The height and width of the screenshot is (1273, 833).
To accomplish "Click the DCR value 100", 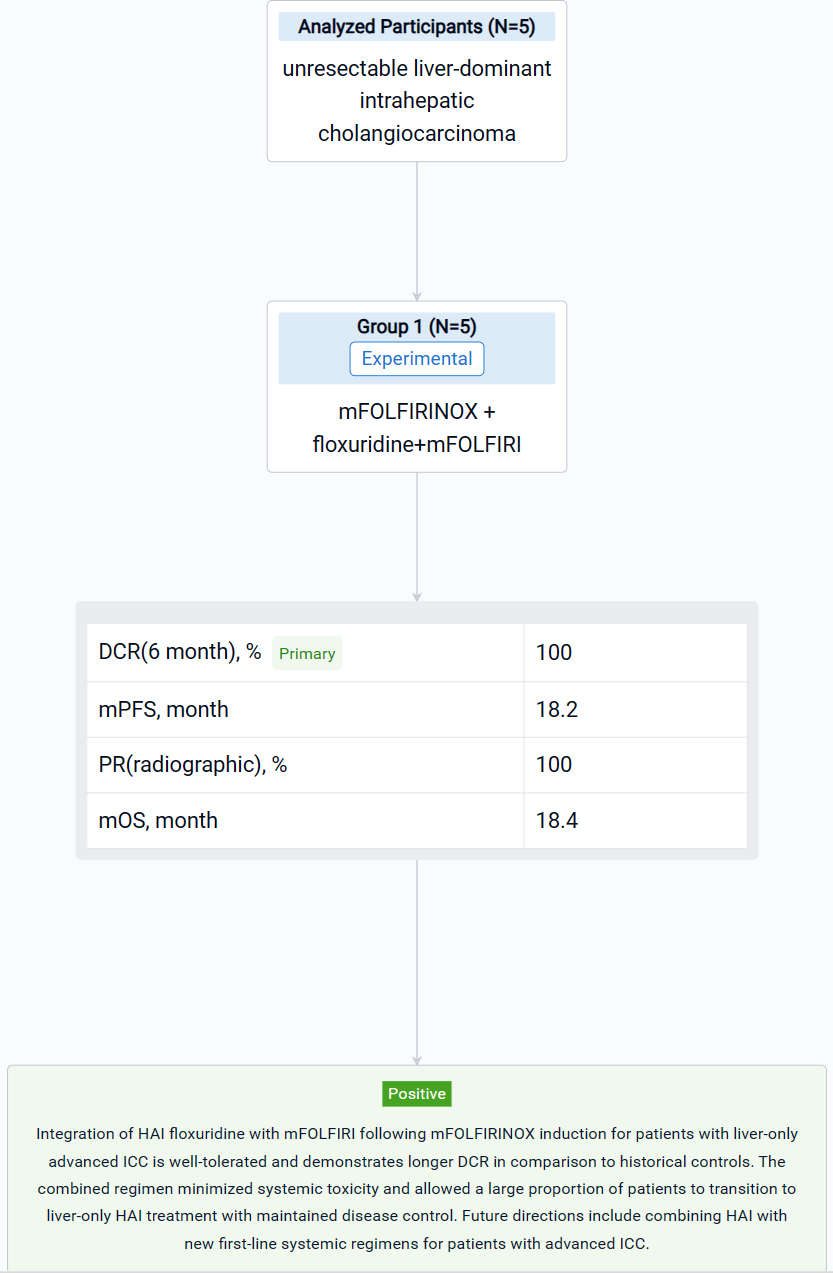I will 554,653.
